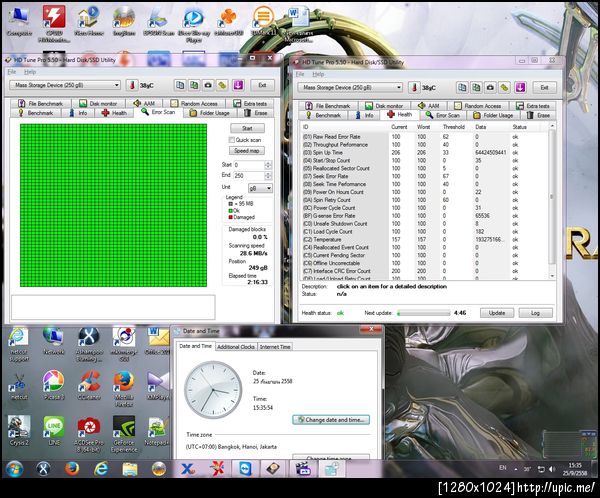The image size is (600, 498).
Task: Open Help menu in left HD Tune window
Action: click(x=30, y=72)
